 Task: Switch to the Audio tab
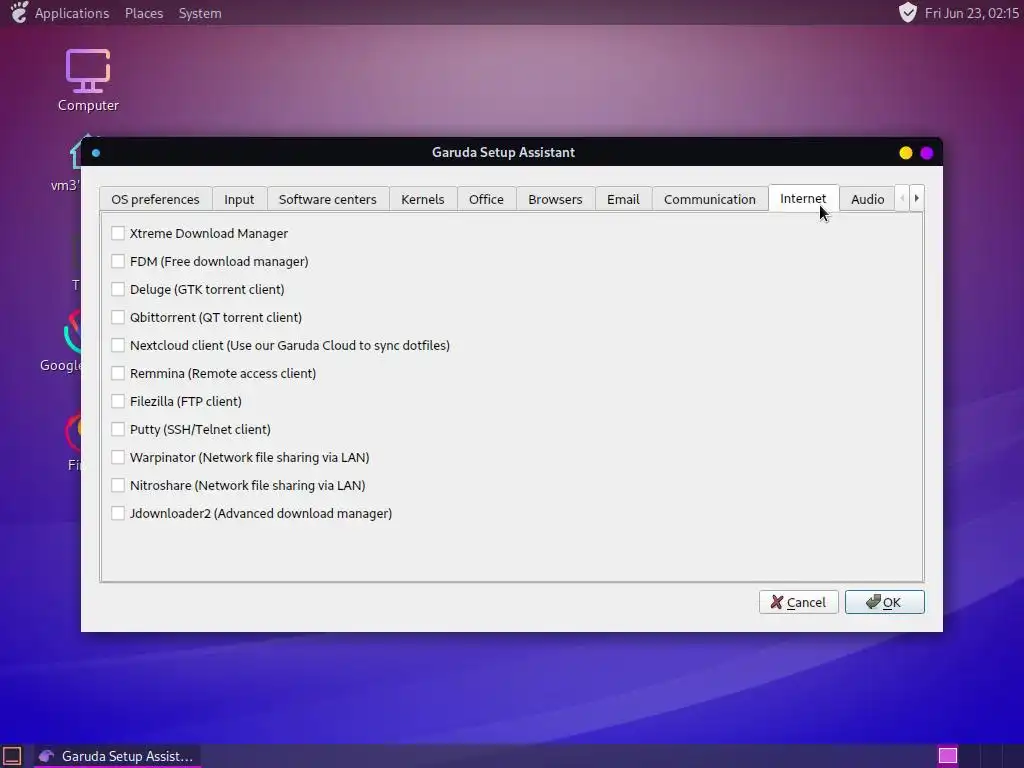(x=867, y=199)
